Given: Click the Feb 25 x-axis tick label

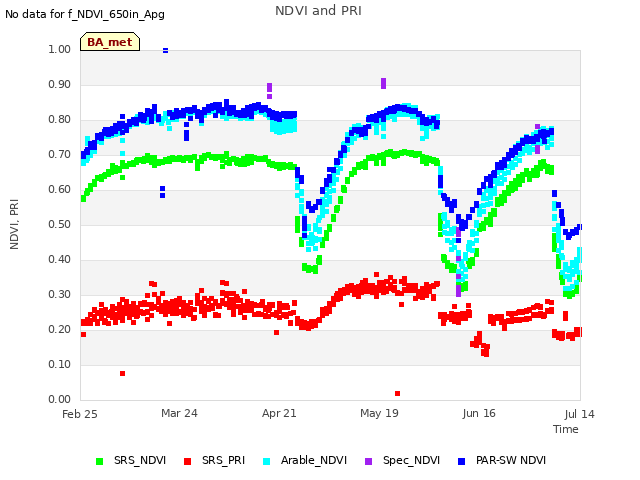Looking at the screenshot, I should [x=80, y=414].
